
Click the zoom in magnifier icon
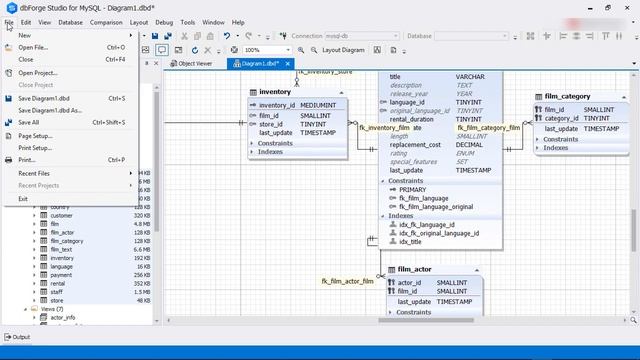(301, 50)
